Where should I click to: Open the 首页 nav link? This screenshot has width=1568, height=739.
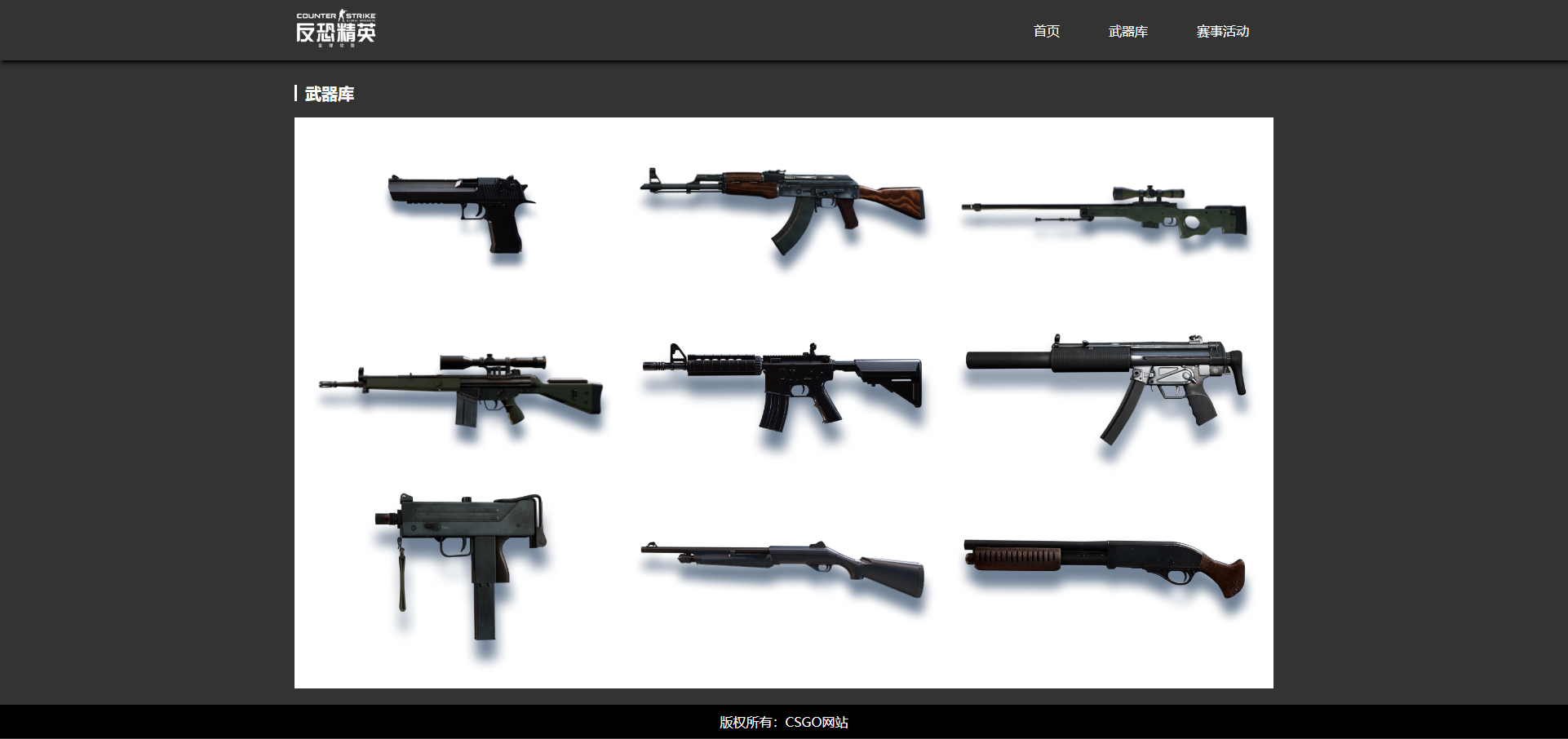coord(1046,31)
